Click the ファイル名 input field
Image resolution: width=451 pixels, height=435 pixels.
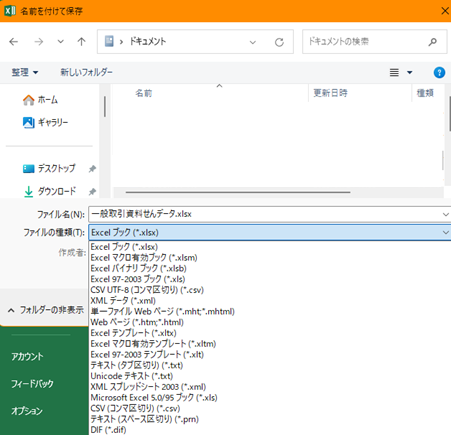point(270,214)
